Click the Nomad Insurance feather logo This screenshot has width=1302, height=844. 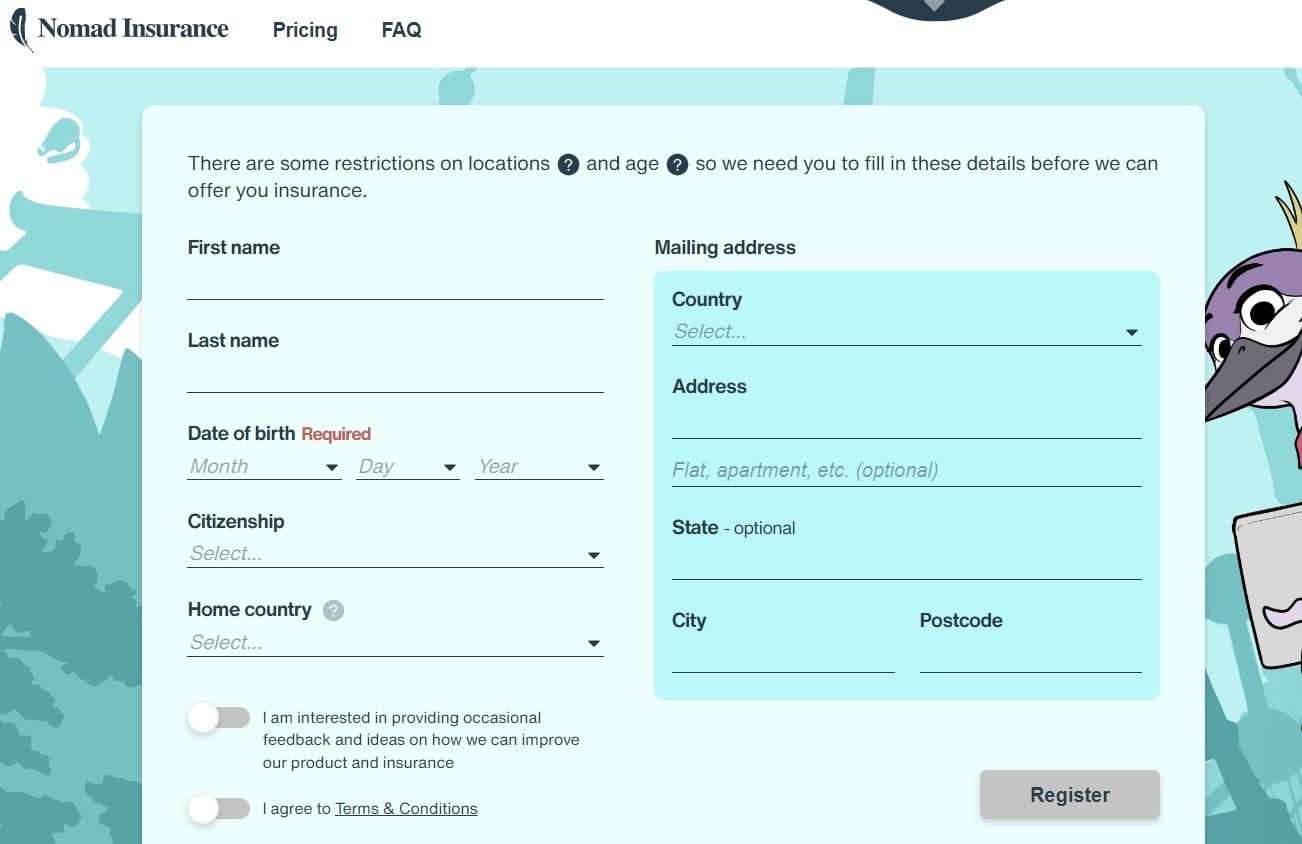point(20,29)
